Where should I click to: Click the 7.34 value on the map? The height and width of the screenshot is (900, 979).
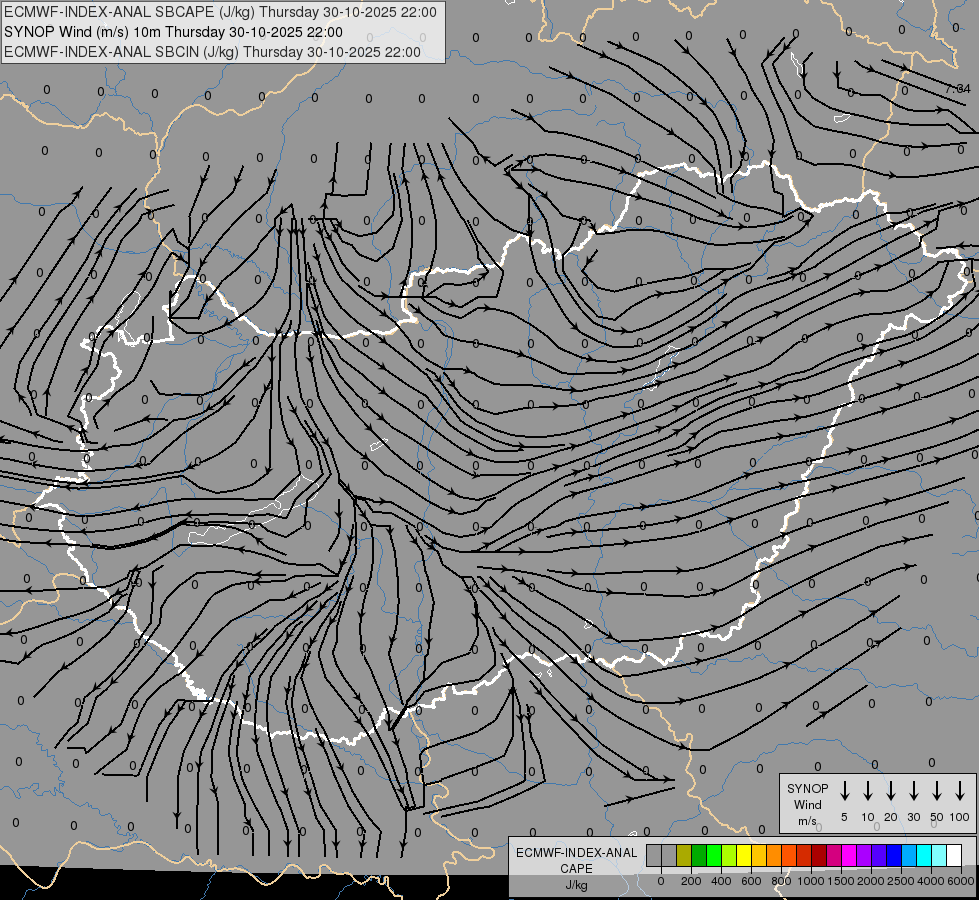(x=958, y=89)
